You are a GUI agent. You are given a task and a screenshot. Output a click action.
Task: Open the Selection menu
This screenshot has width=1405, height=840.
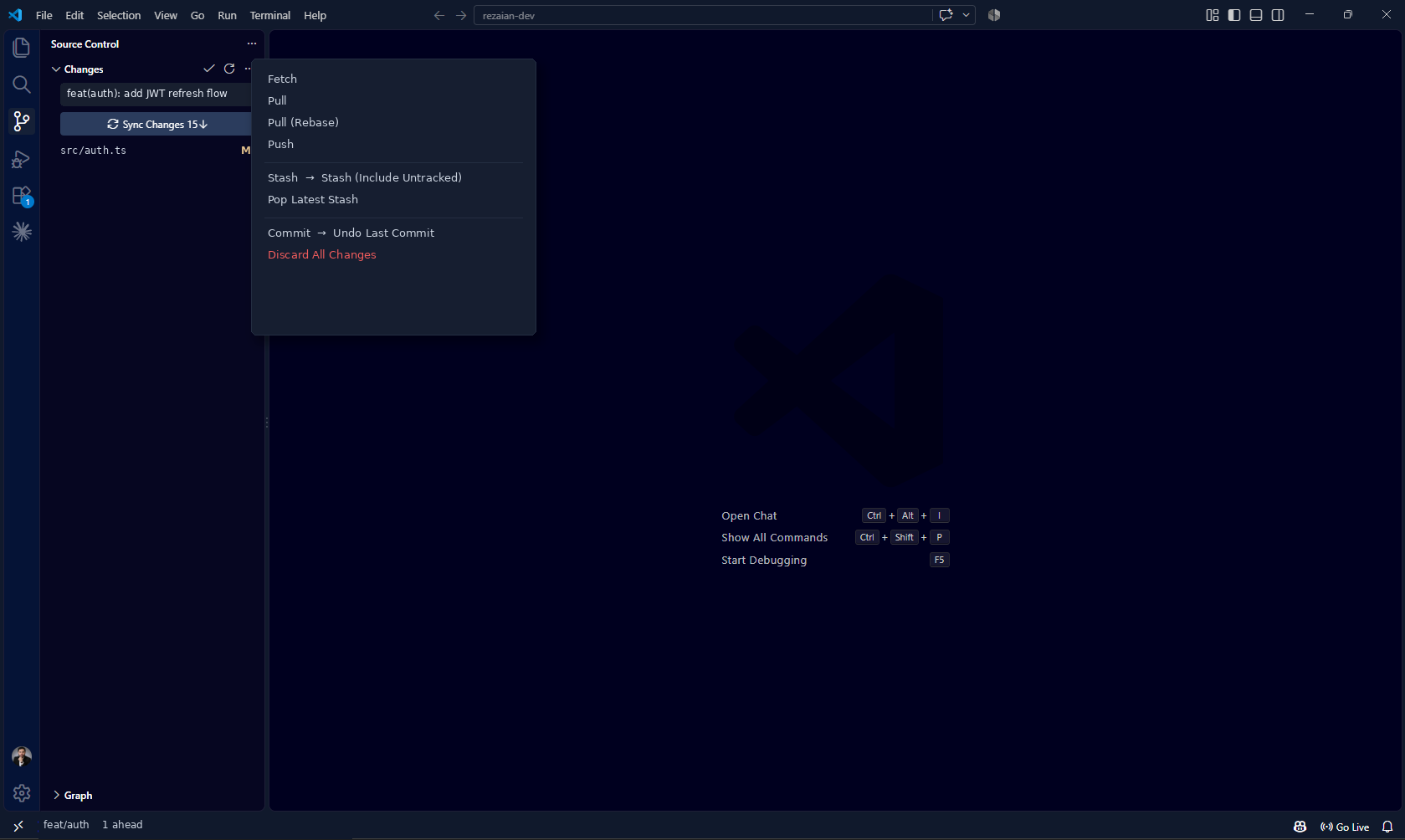click(119, 15)
